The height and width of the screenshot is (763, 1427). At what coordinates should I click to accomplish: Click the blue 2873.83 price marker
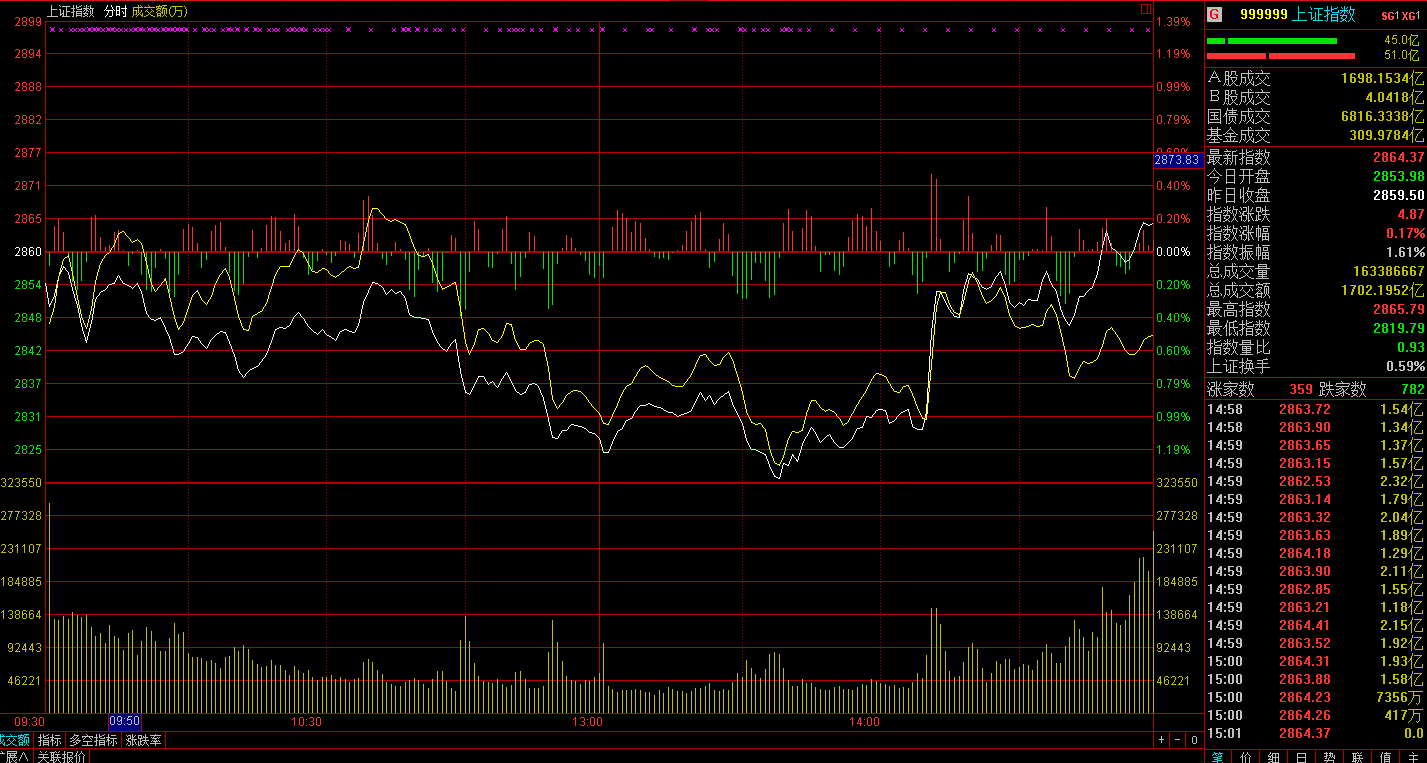1176,160
